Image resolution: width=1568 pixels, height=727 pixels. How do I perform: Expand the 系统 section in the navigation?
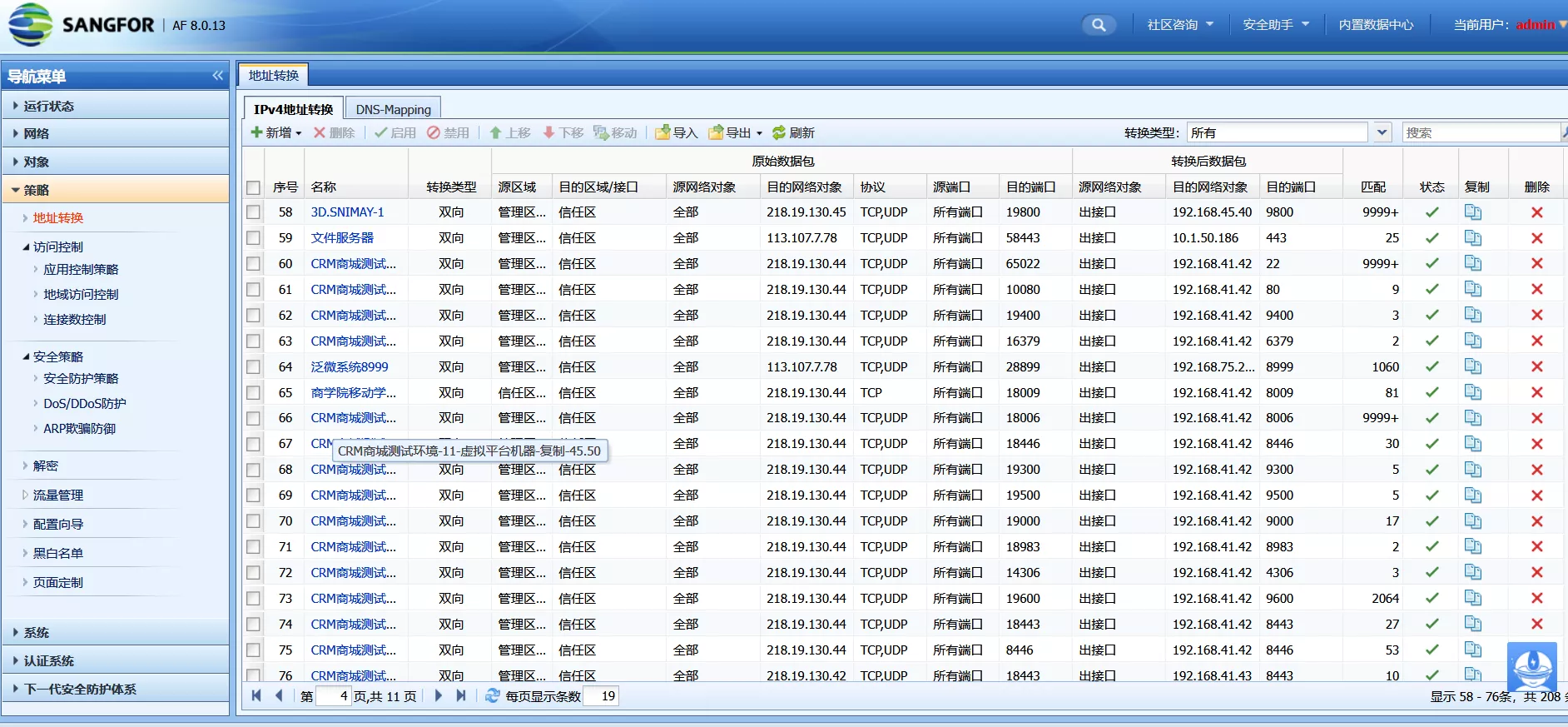(37, 633)
